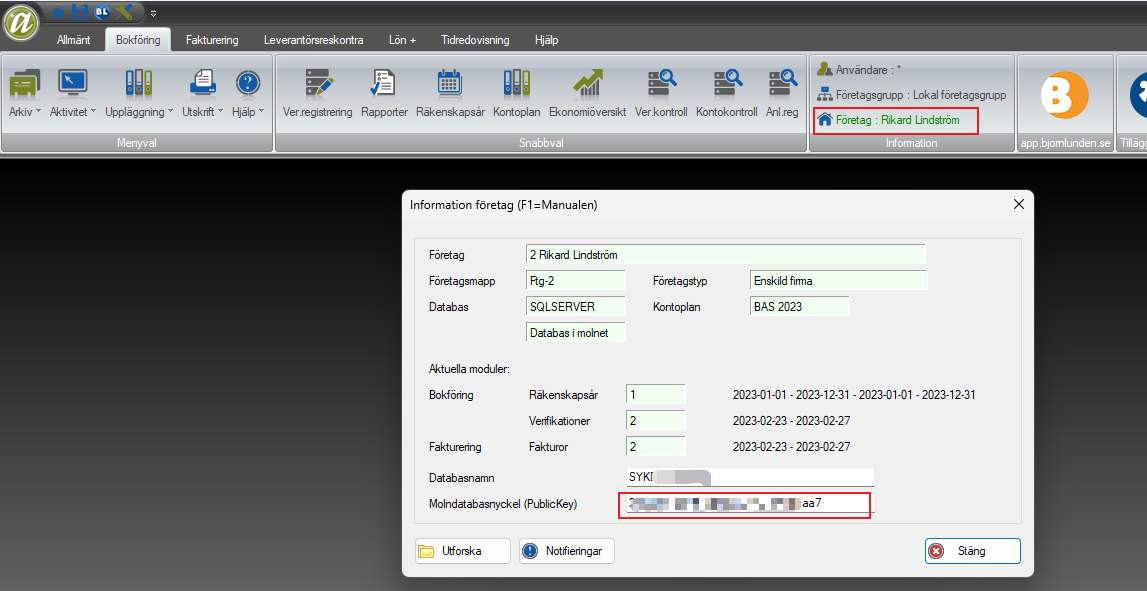
Task: Click the Fakturor count field
Action: 656,446
